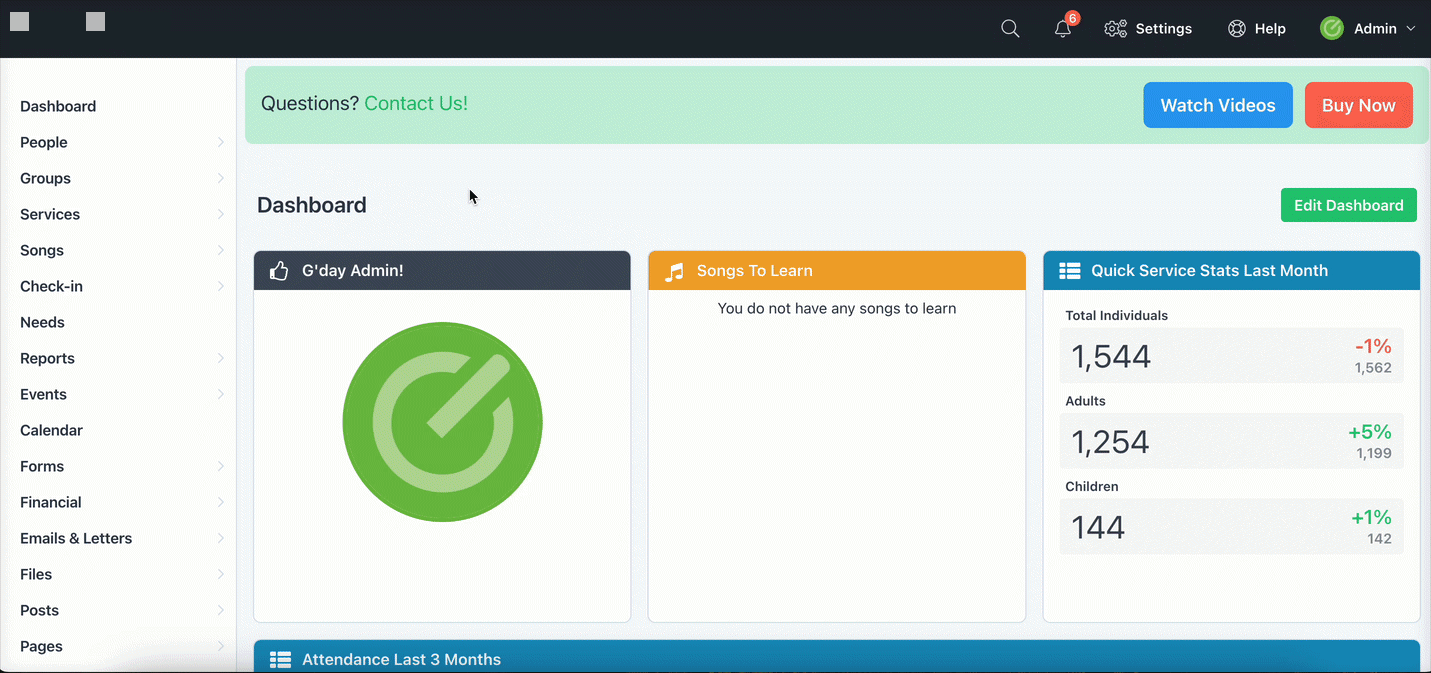Expand the Services submenu chevron
Viewport: 1431px width, 673px height.
click(x=220, y=214)
